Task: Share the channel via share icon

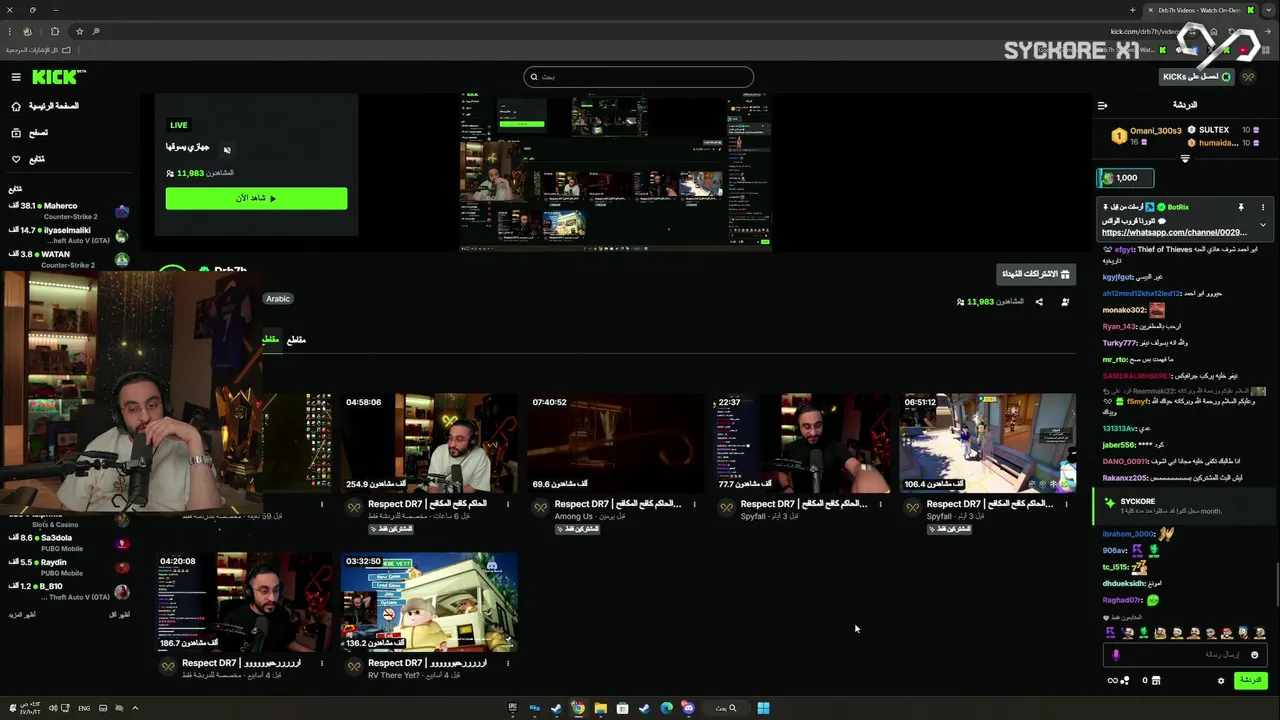Action: click(x=1039, y=302)
